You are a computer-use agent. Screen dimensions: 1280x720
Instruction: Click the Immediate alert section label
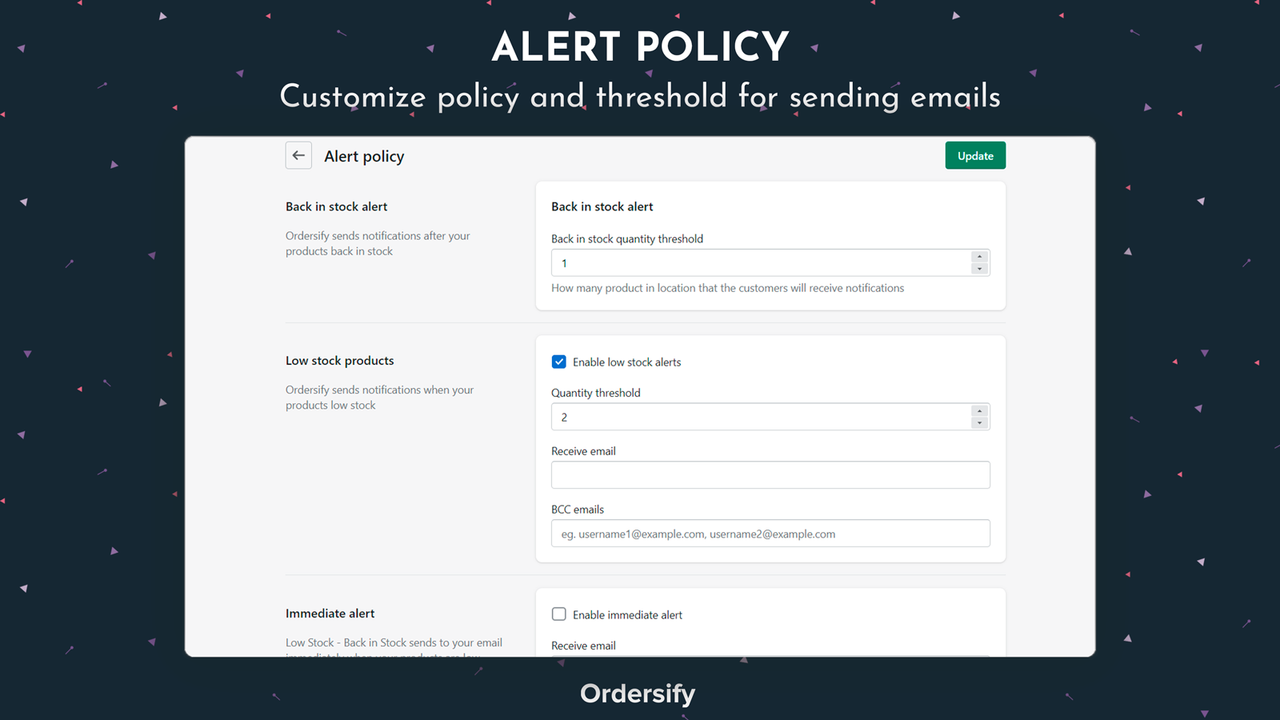(x=330, y=613)
